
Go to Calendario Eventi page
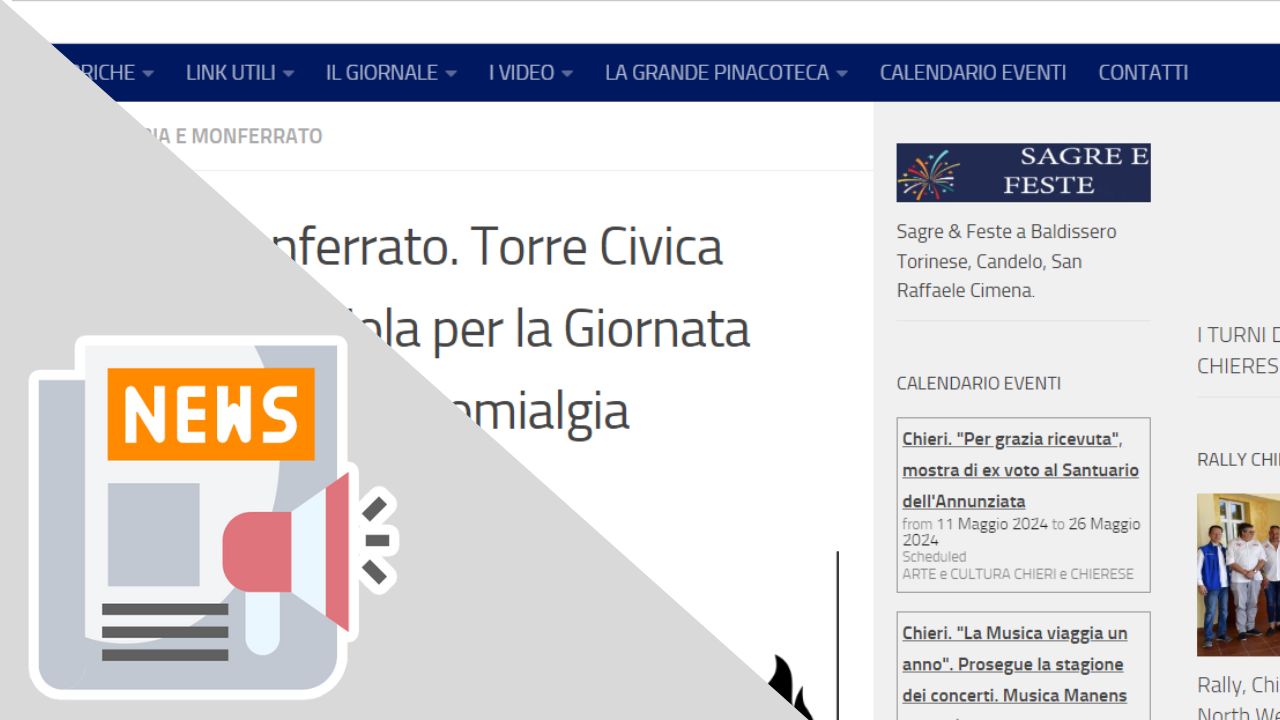[x=972, y=73]
